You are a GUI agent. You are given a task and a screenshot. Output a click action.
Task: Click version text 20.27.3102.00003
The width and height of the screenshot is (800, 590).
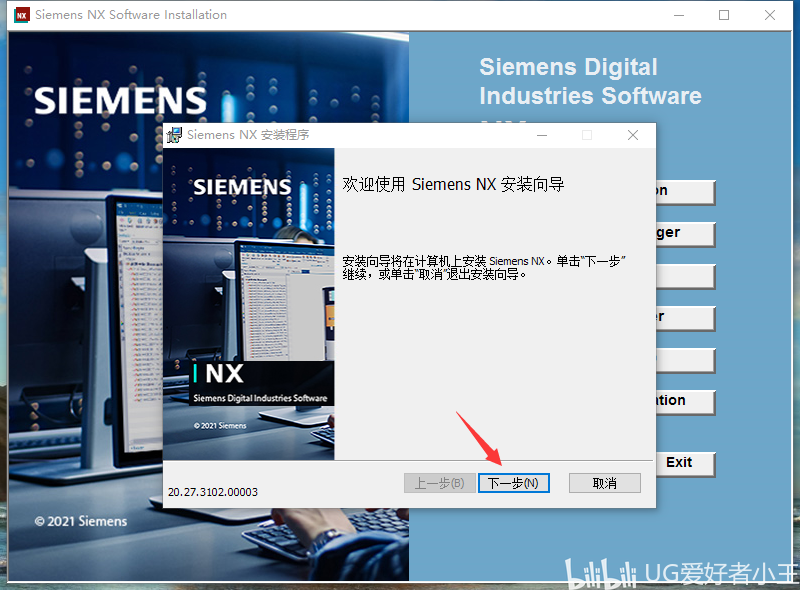click(213, 492)
